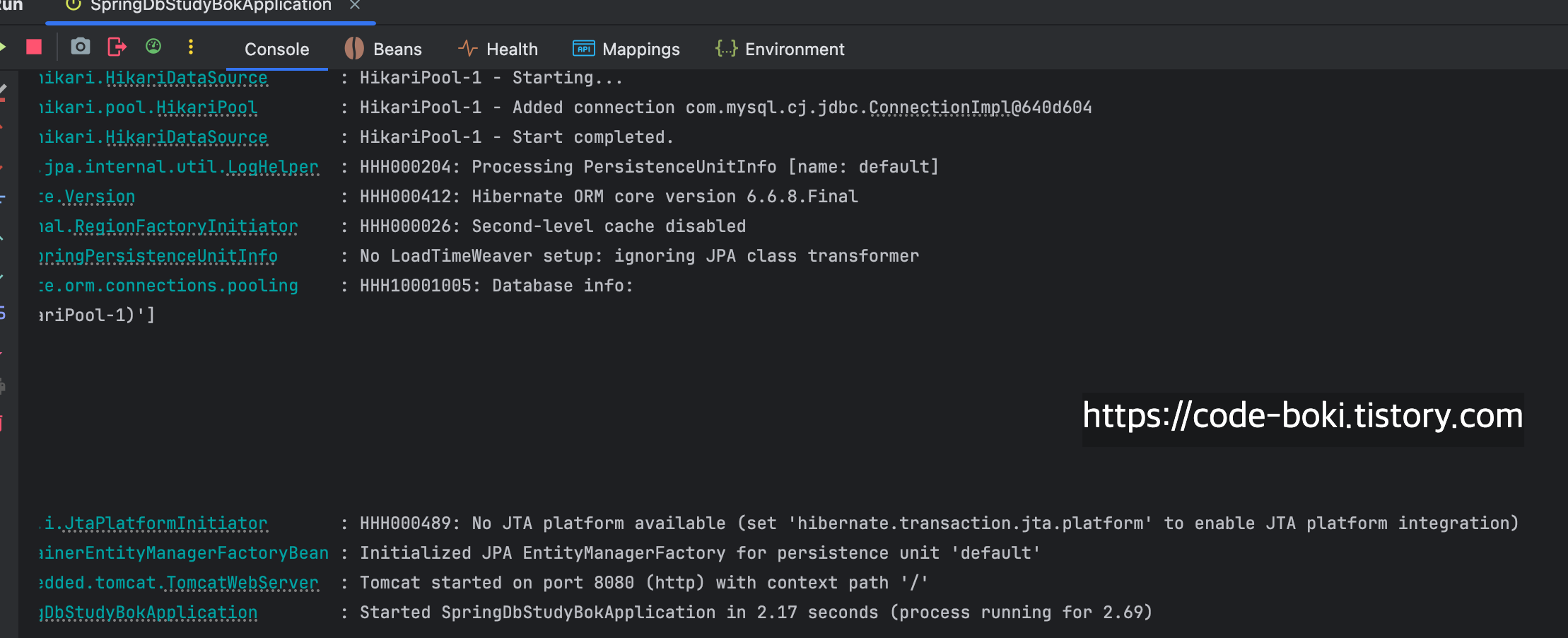Click the green profiler gauge icon
The height and width of the screenshot is (638, 1568).
(x=153, y=47)
